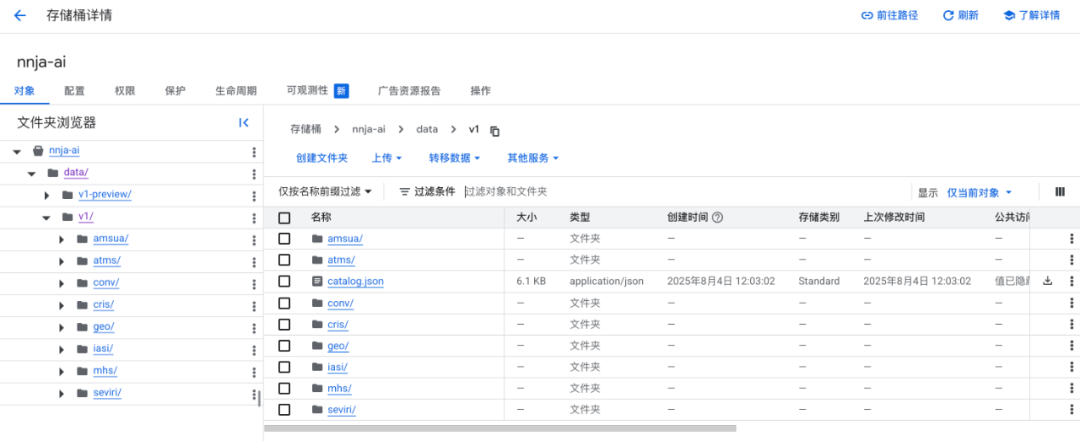Toggle the select-all checkbox in header
This screenshot has width=1080, height=441.
(285, 217)
